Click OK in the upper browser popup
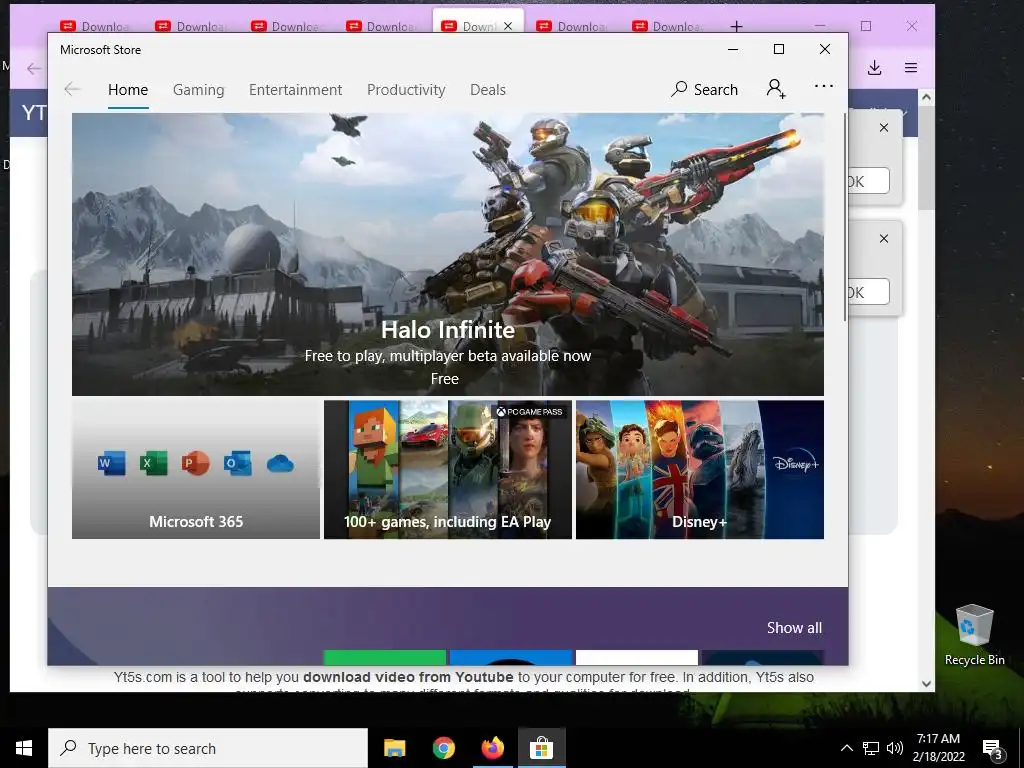This screenshot has width=1024, height=768. 869,181
